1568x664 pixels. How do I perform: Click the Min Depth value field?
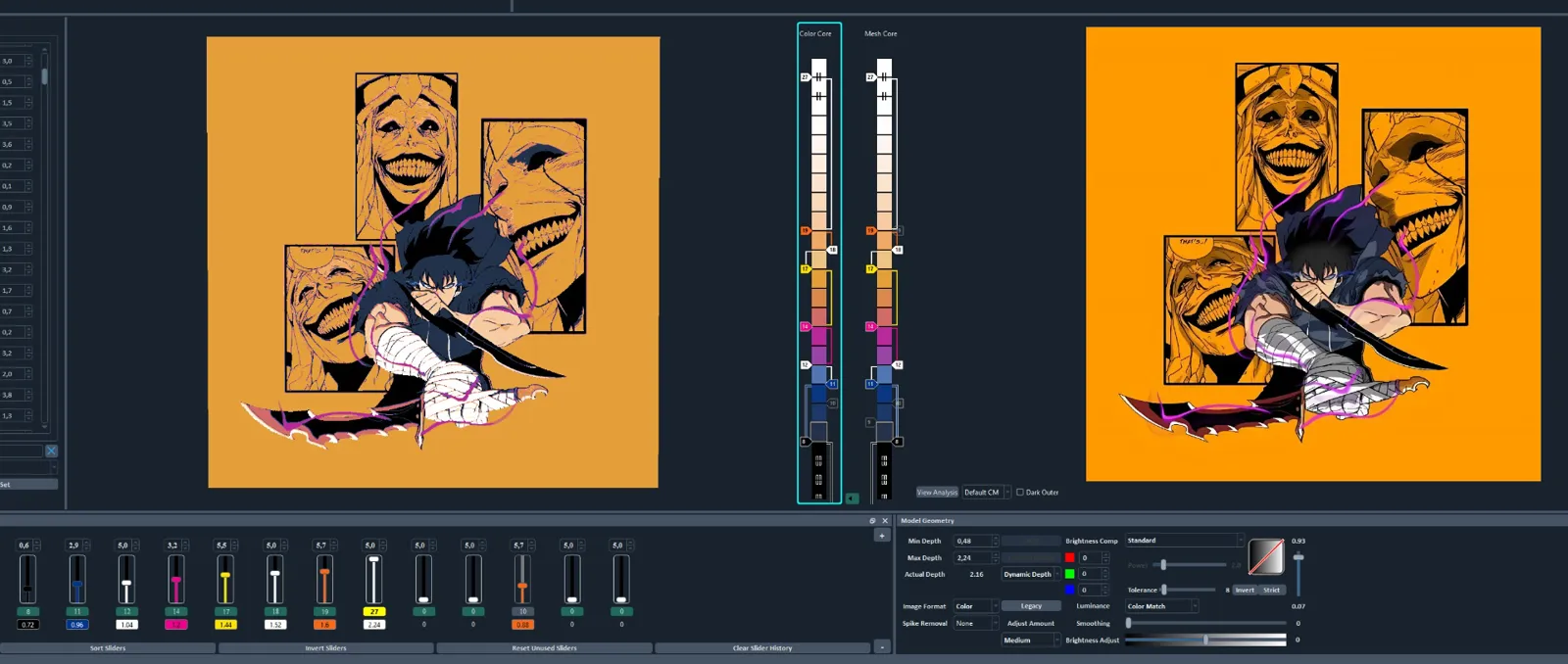976,541
